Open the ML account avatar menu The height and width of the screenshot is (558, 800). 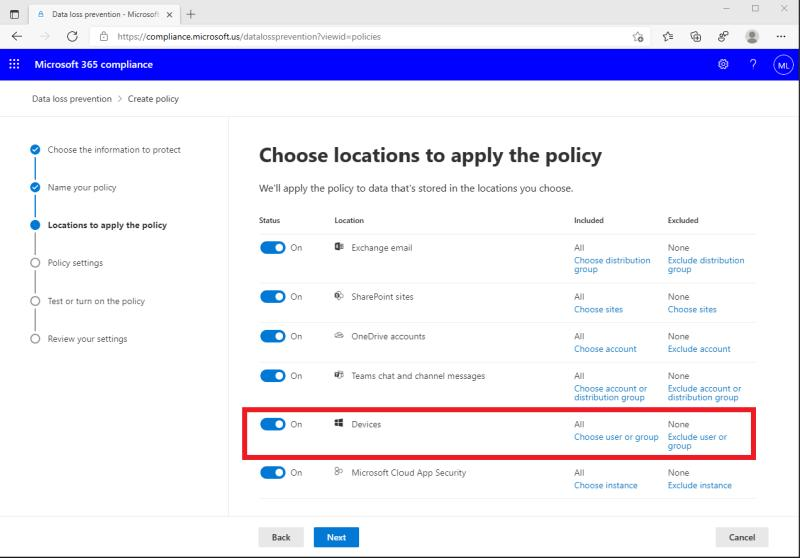coord(783,64)
